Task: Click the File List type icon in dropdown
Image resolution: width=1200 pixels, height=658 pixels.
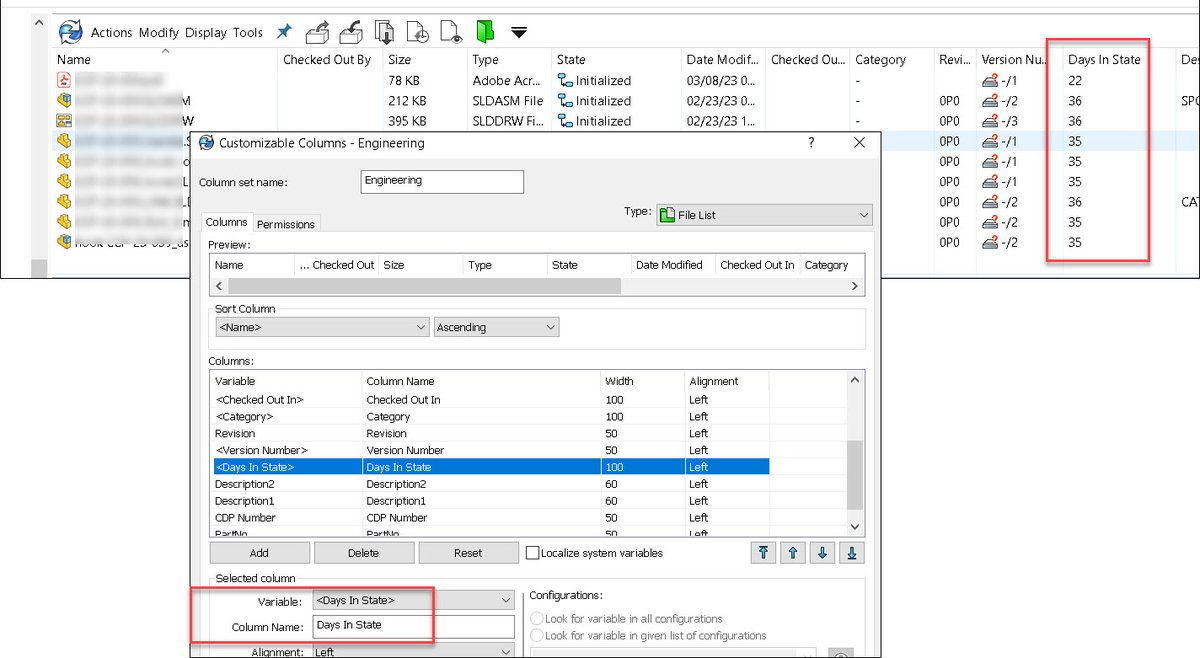Action: click(x=667, y=214)
